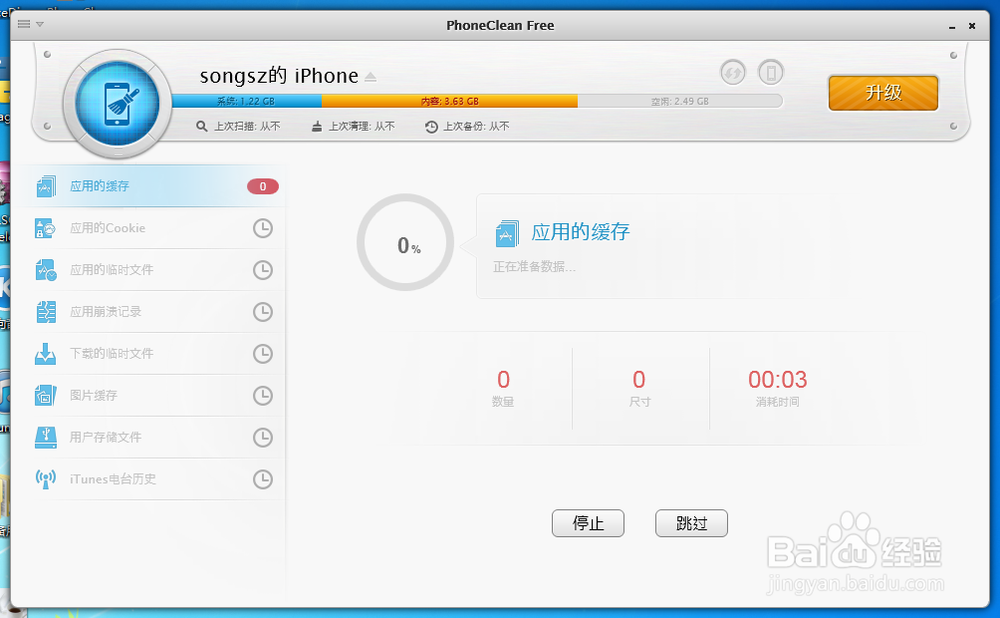Screen dimensions: 1000x618
Task: Click the 下载的临时文件 download icon
Action: (45, 353)
